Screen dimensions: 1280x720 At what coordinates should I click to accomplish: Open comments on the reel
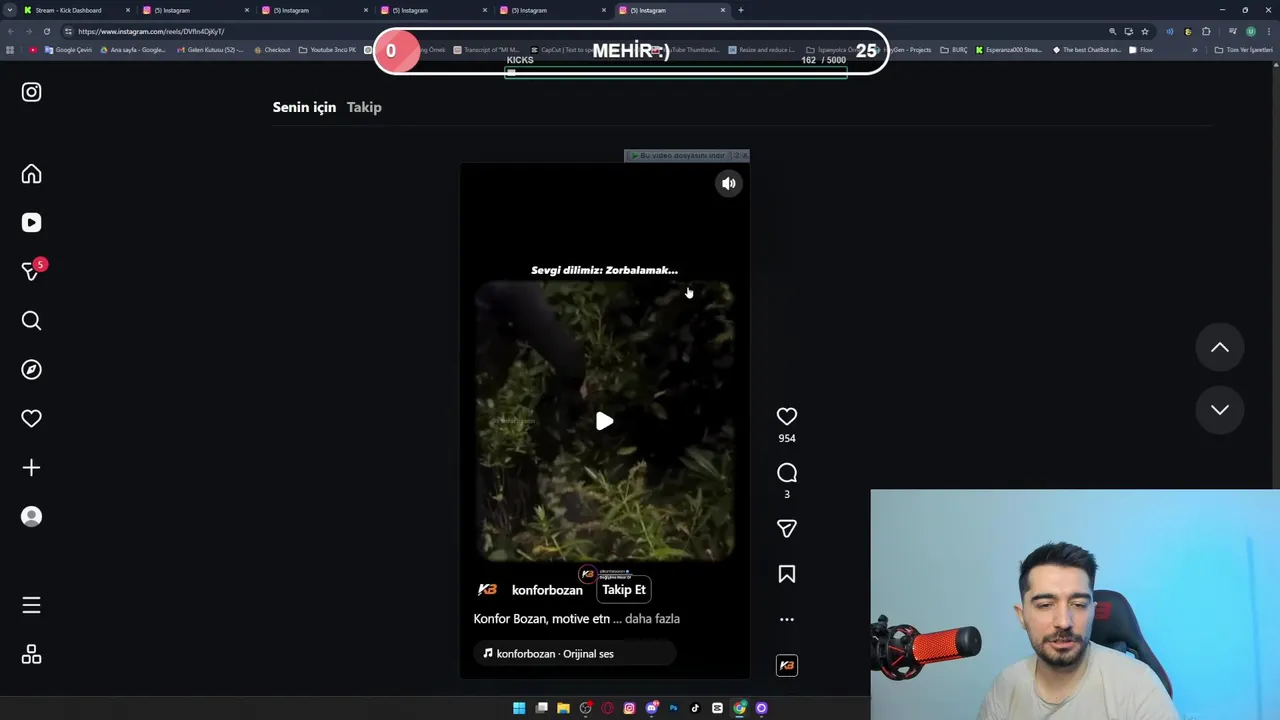[787, 473]
